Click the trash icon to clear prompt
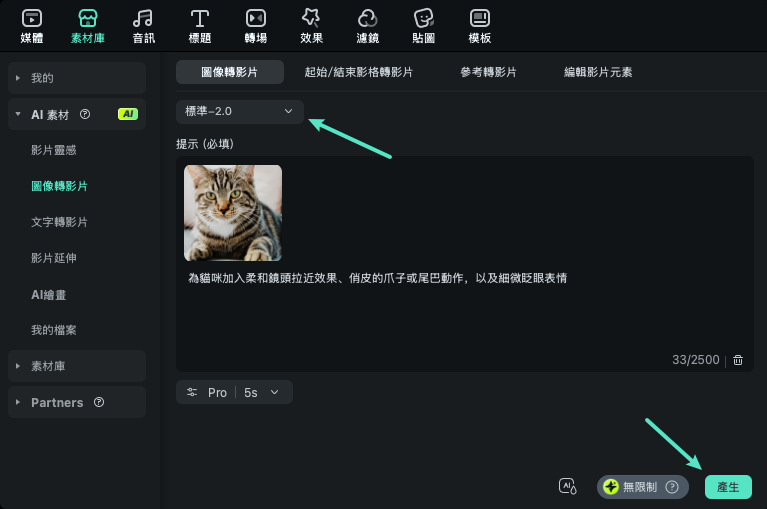This screenshot has height=509, width=767. 738,360
